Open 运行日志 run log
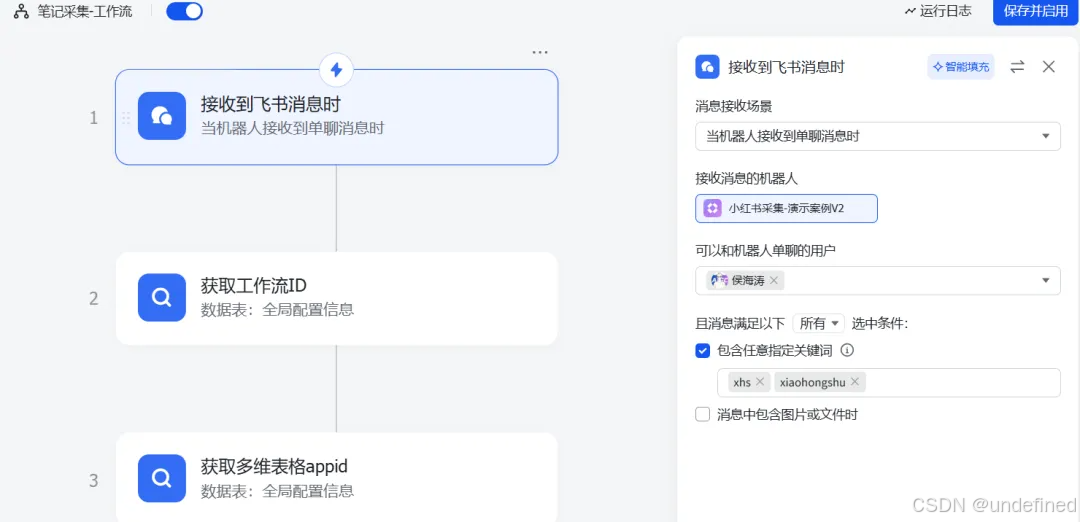Viewport: 1080px width, 522px height. coord(938,11)
